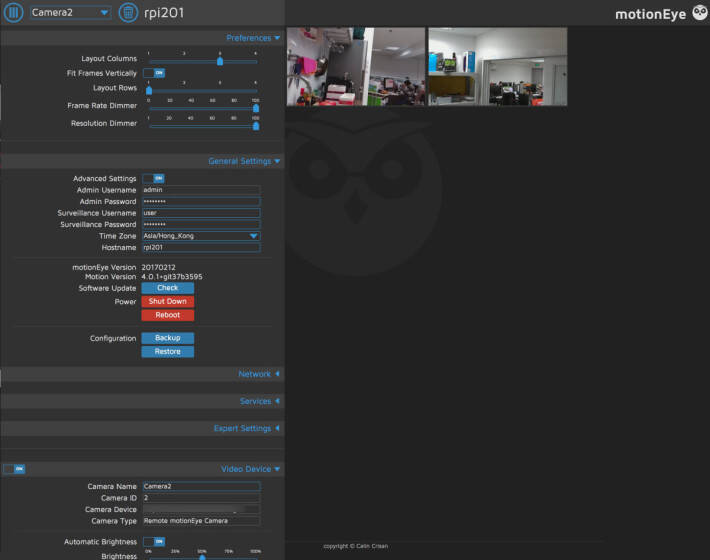Click the Camera Name input field

click(x=201, y=486)
